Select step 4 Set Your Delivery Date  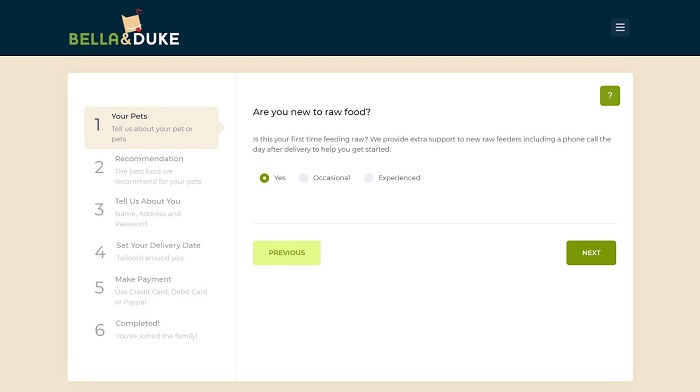pos(151,251)
